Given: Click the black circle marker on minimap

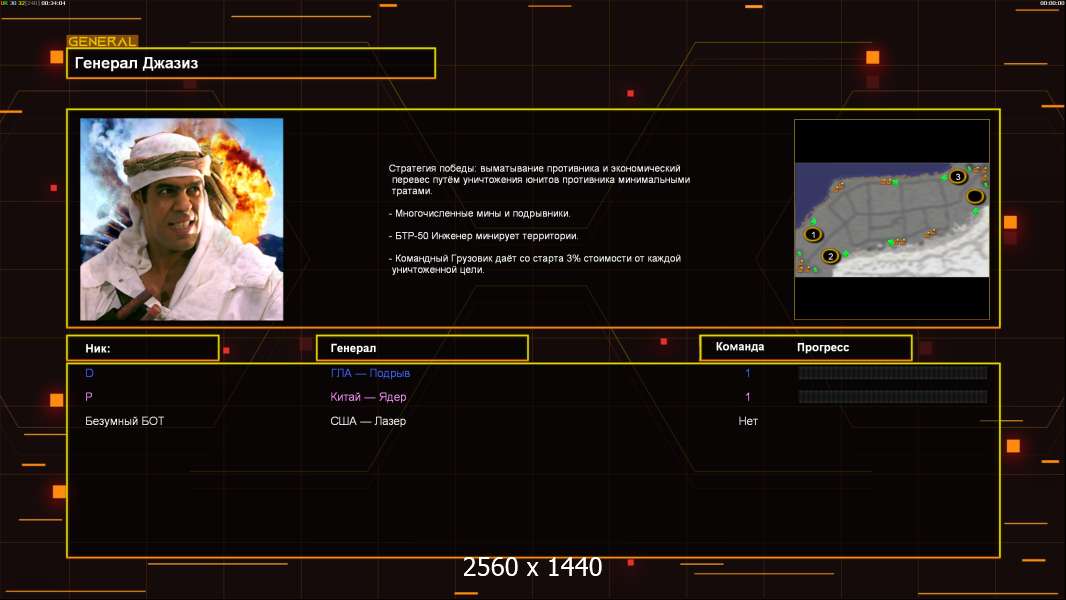Looking at the screenshot, I should point(975,197).
